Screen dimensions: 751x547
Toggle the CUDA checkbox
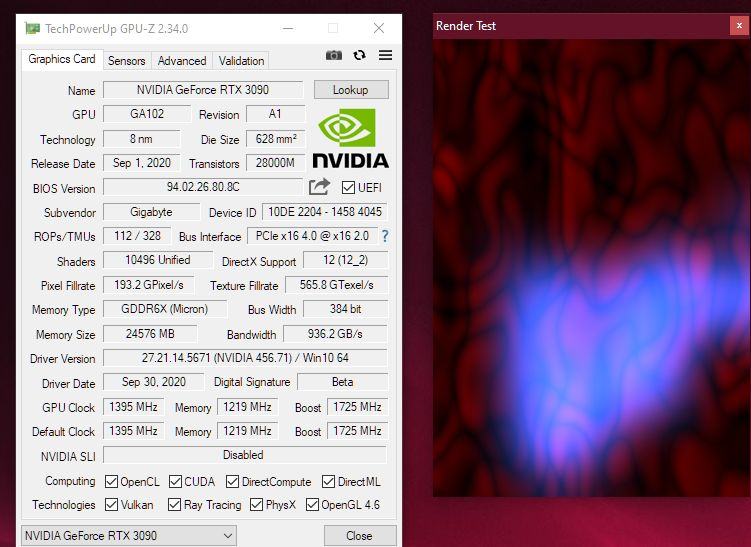pyautogui.click(x=175, y=481)
